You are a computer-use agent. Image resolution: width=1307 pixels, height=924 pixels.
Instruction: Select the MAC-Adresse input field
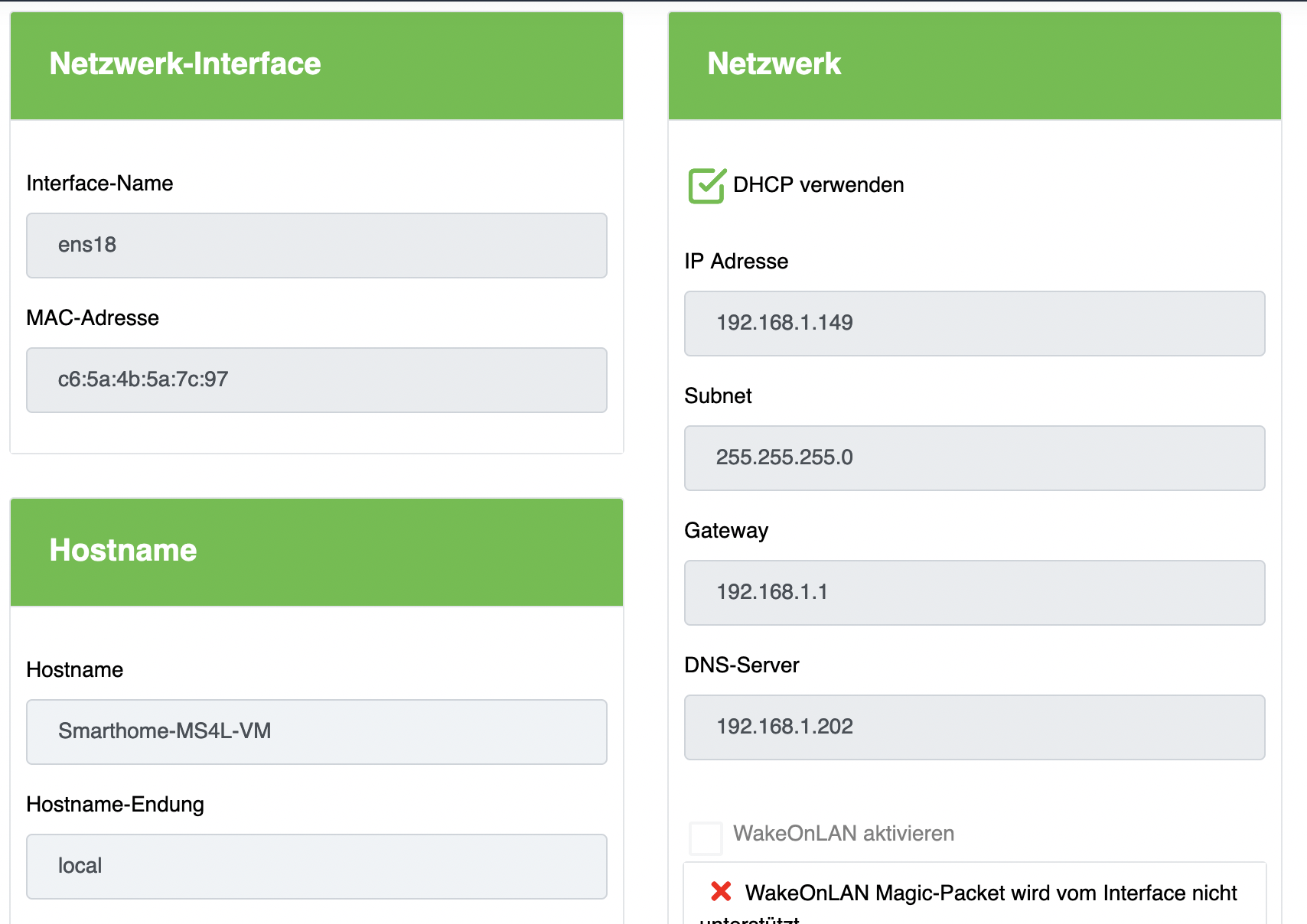coord(317,380)
